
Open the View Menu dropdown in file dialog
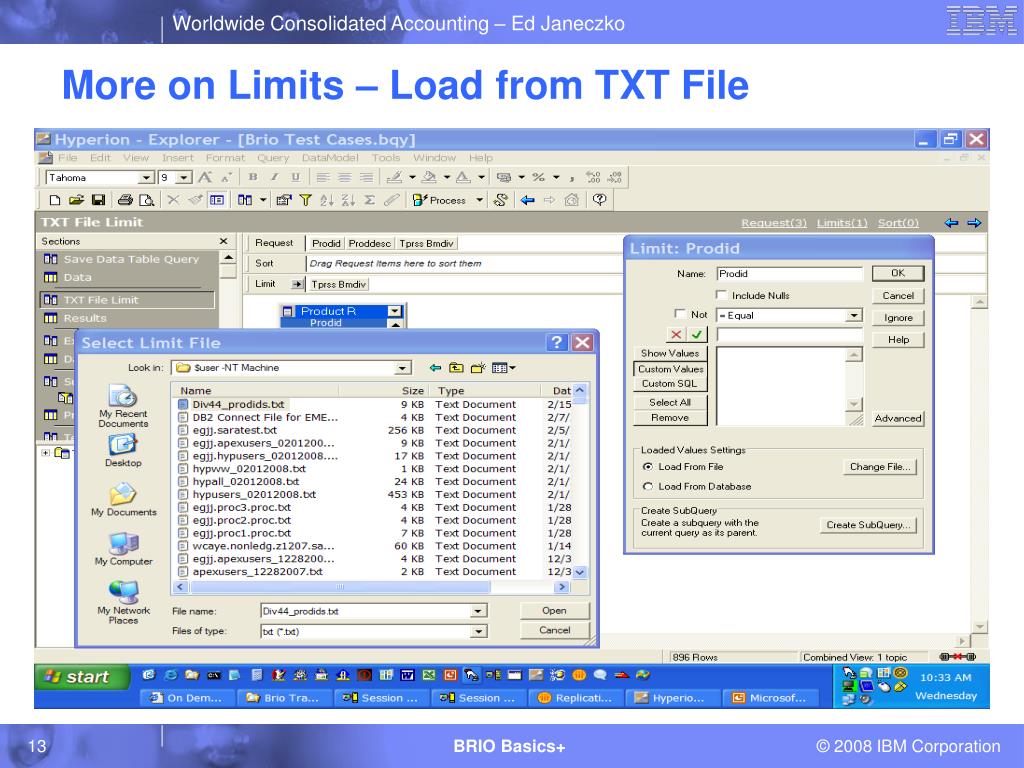pos(504,368)
